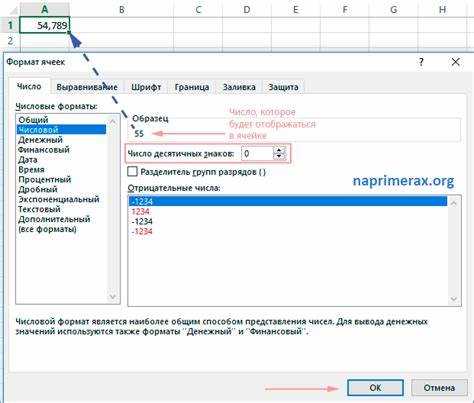Viewport: 474px width, 403px height.
Task: Enable Разделитель групп разрядов checkbox
Action: (132, 172)
